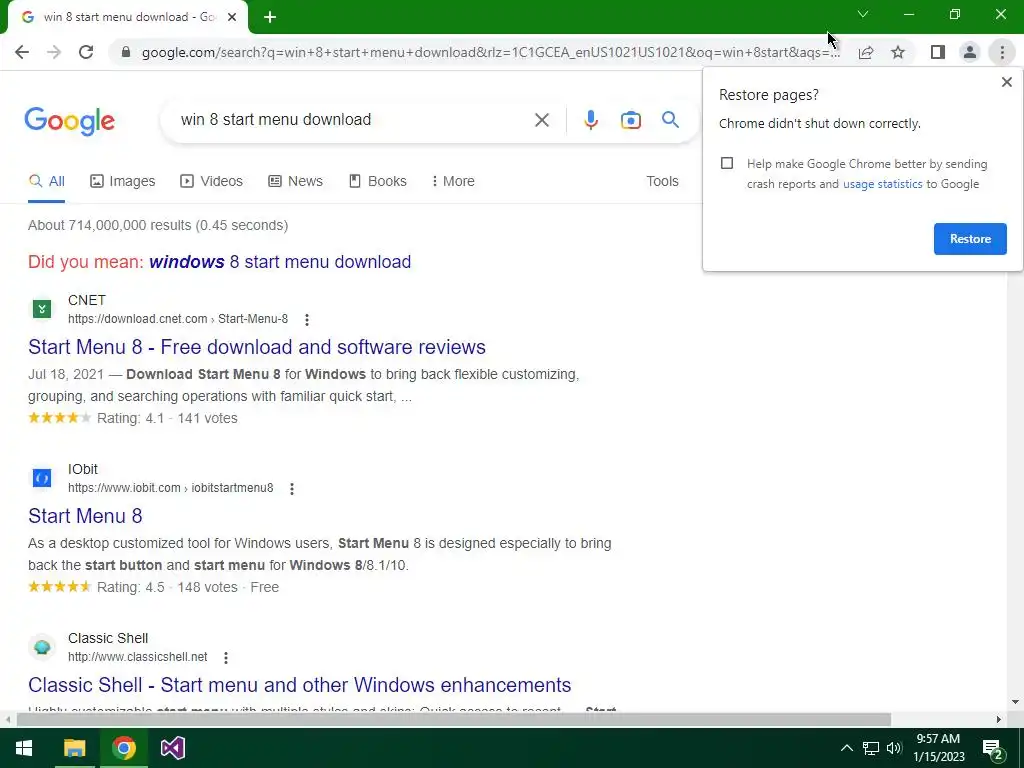
Task: Open File Explorer from the taskbar
Action: point(74,748)
